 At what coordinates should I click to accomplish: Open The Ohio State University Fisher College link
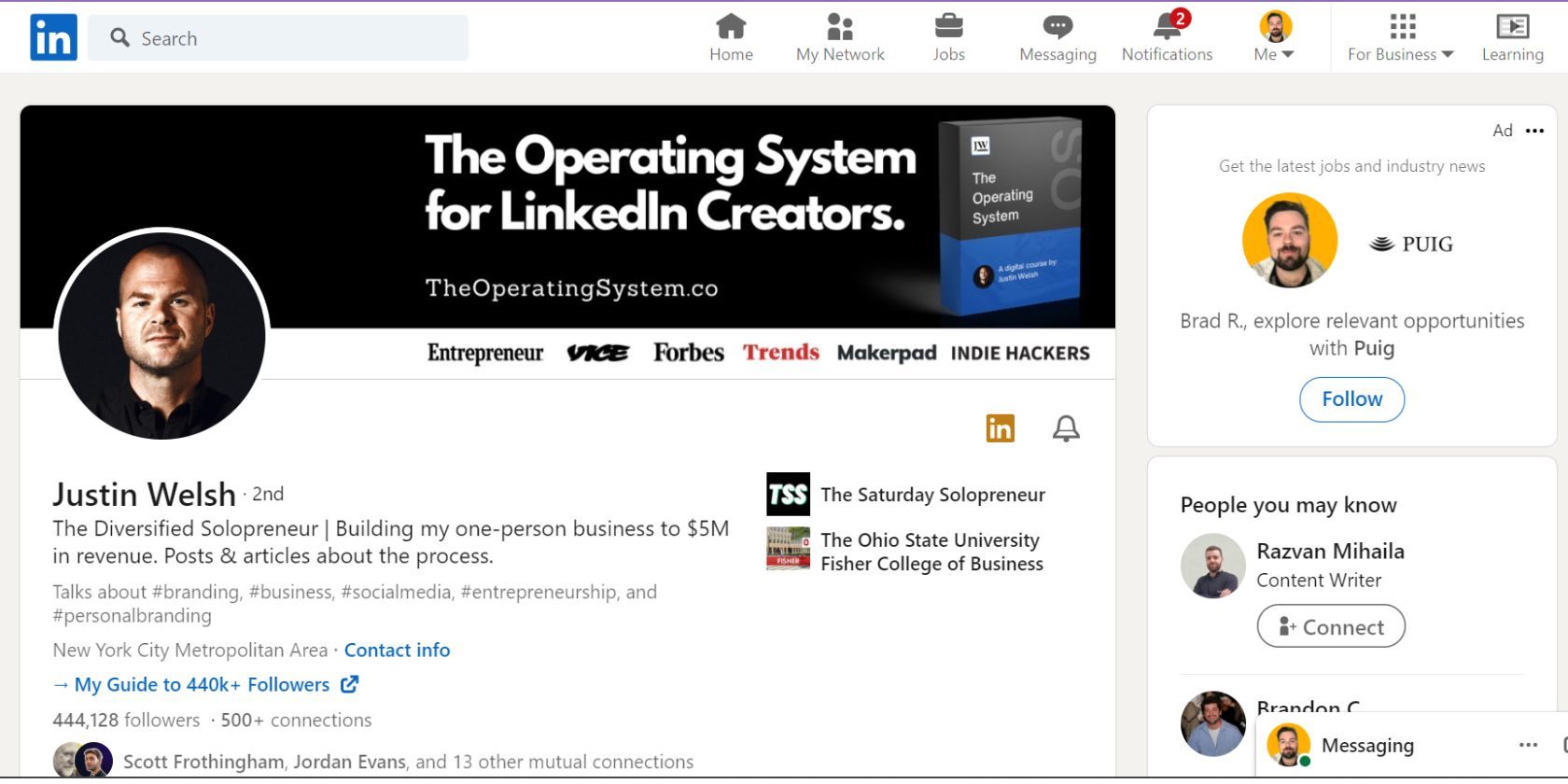tap(931, 552)
